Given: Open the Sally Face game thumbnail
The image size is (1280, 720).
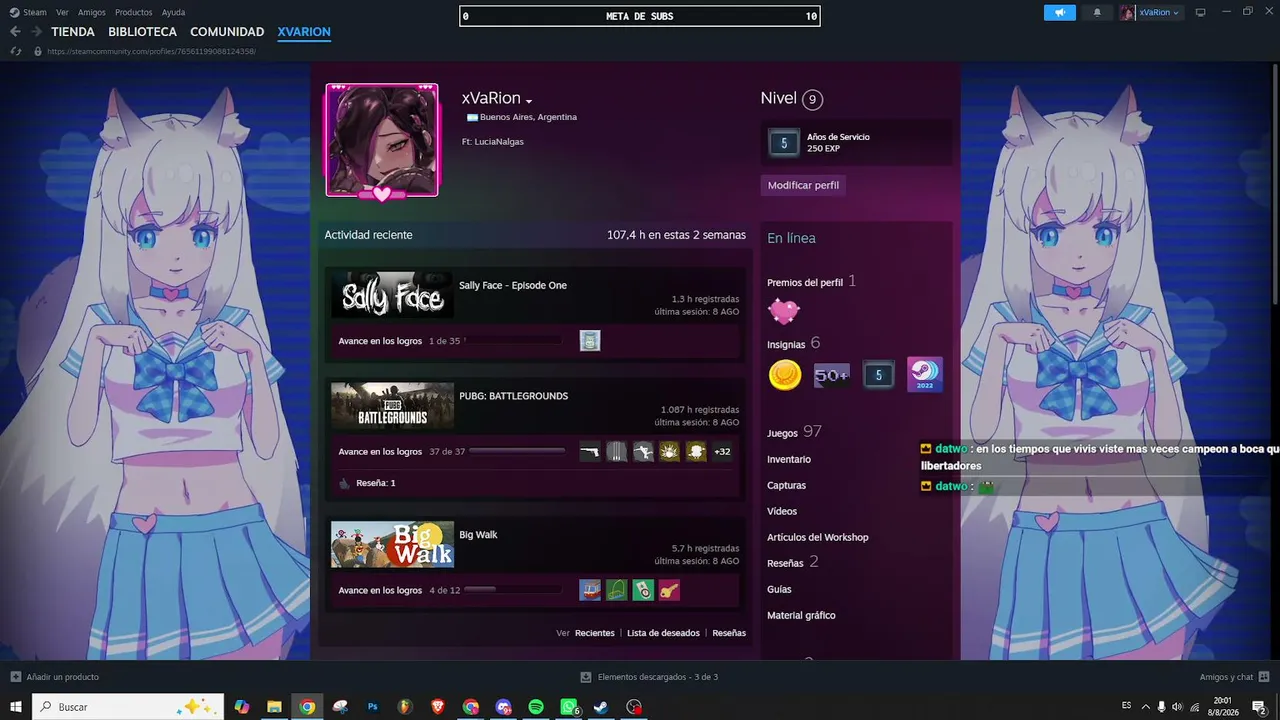Looking at the screenshot, I should pos(392,295).
